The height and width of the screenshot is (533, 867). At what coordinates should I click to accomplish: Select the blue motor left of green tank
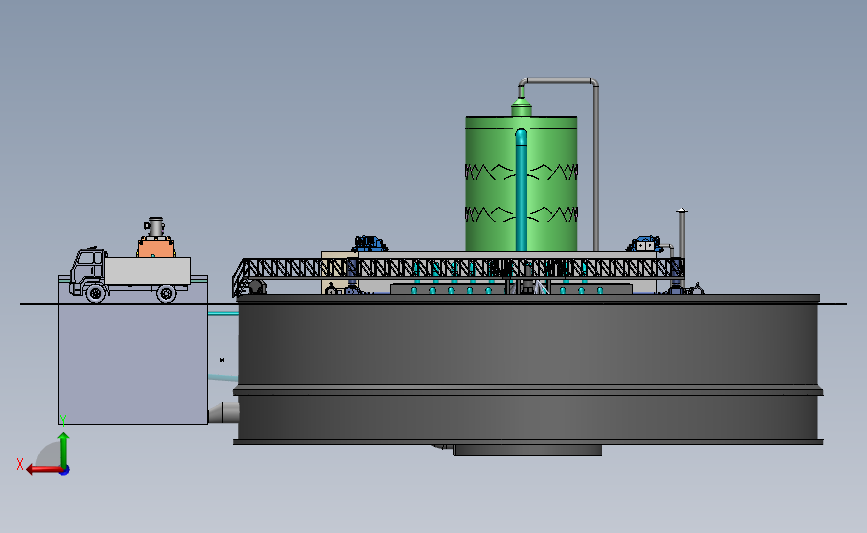point(369,243)
